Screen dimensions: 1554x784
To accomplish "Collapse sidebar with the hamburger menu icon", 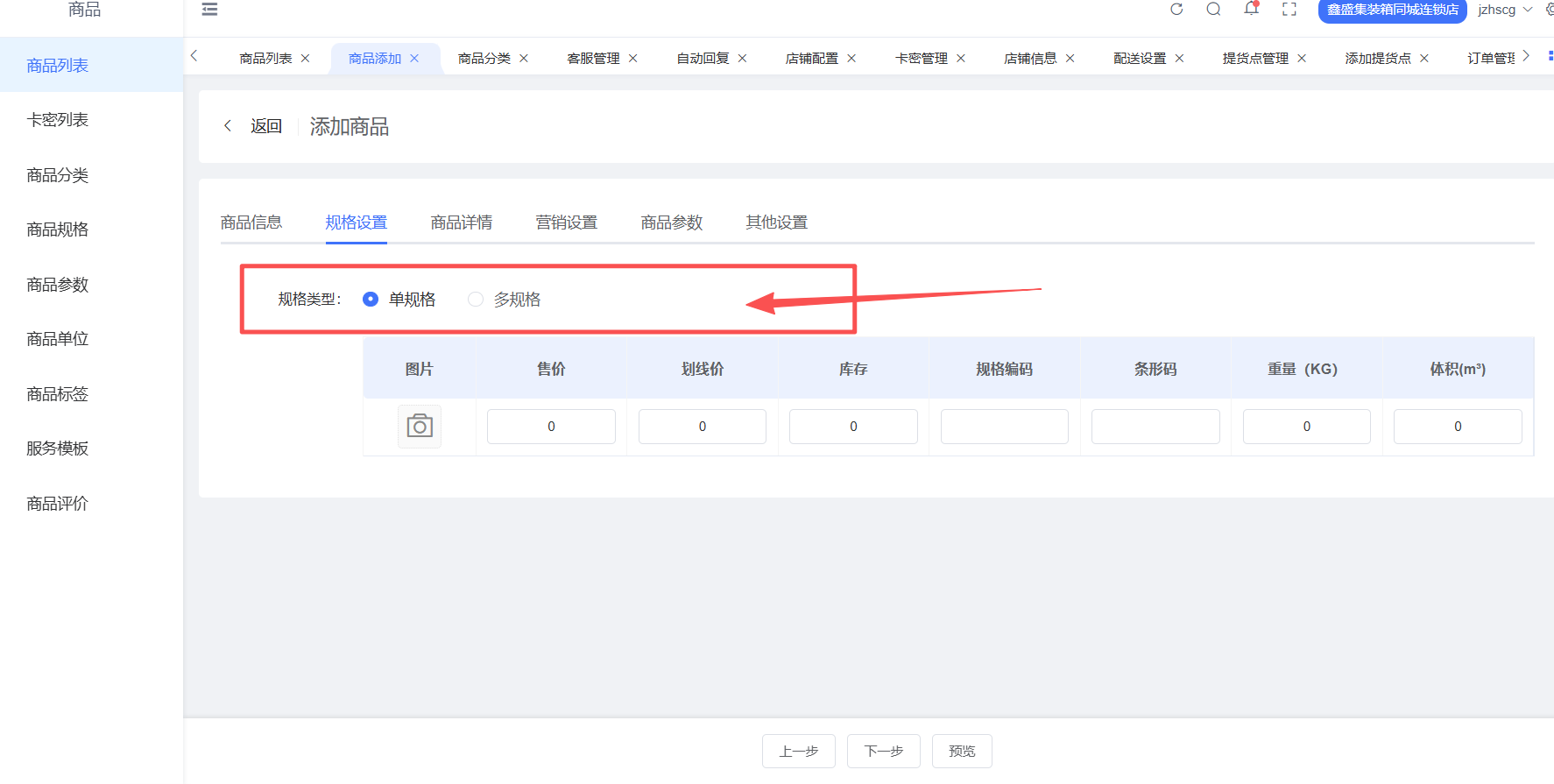I will click(x=209, y=10).
